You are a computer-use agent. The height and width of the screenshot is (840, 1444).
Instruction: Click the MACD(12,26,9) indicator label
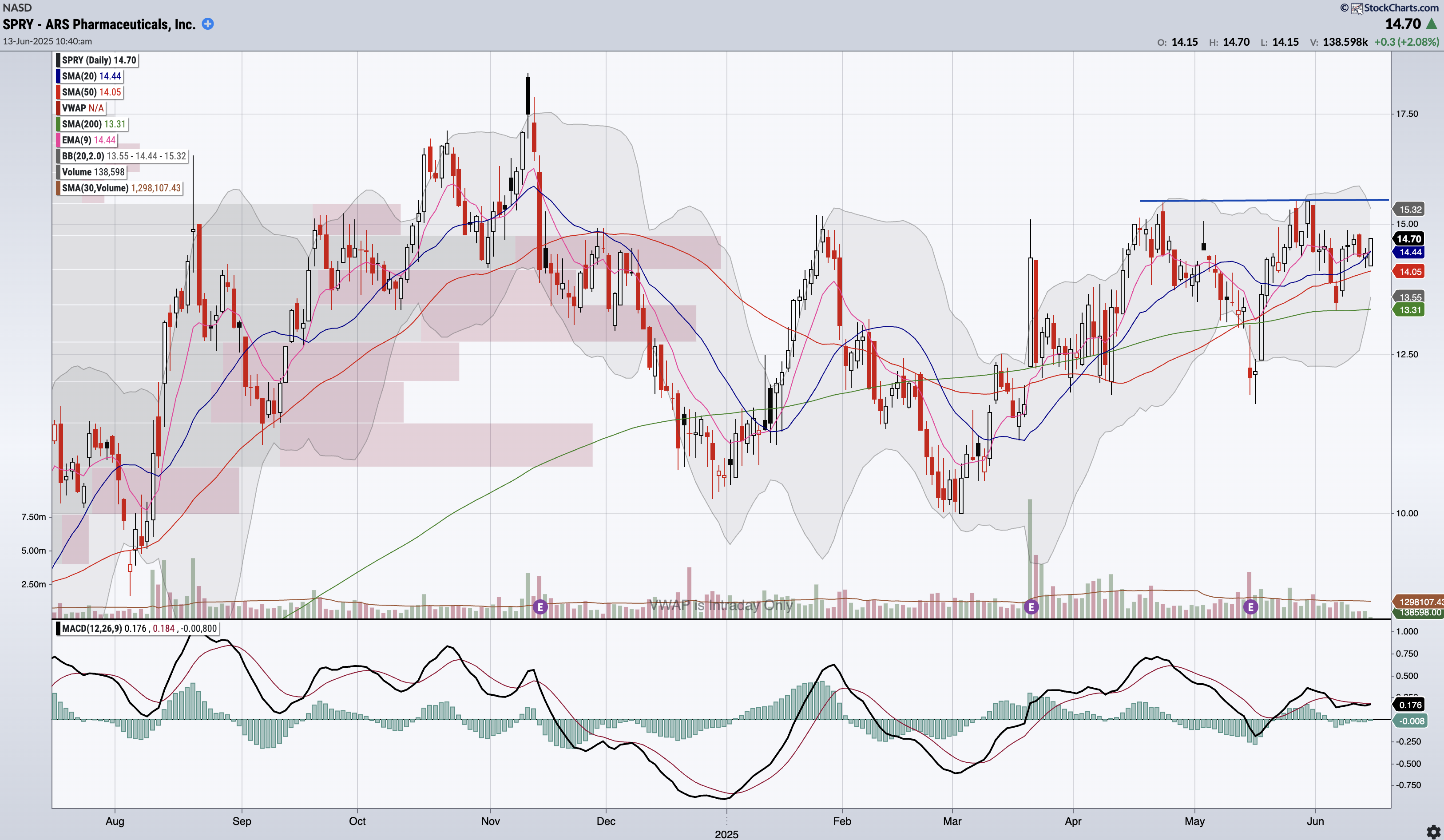tap(137, 629)
